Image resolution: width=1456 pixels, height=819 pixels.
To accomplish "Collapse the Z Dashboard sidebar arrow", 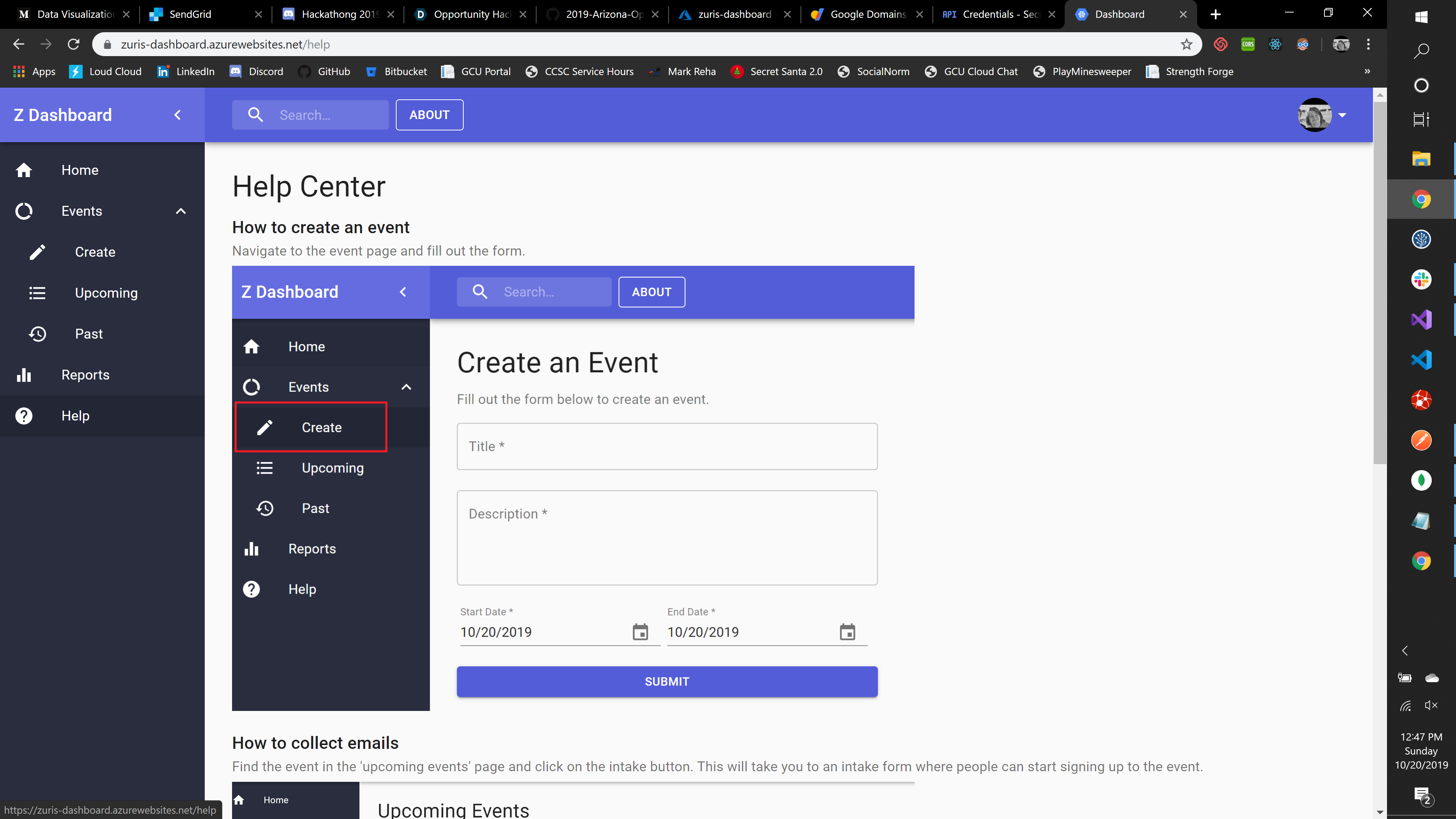I will point(177,115).
